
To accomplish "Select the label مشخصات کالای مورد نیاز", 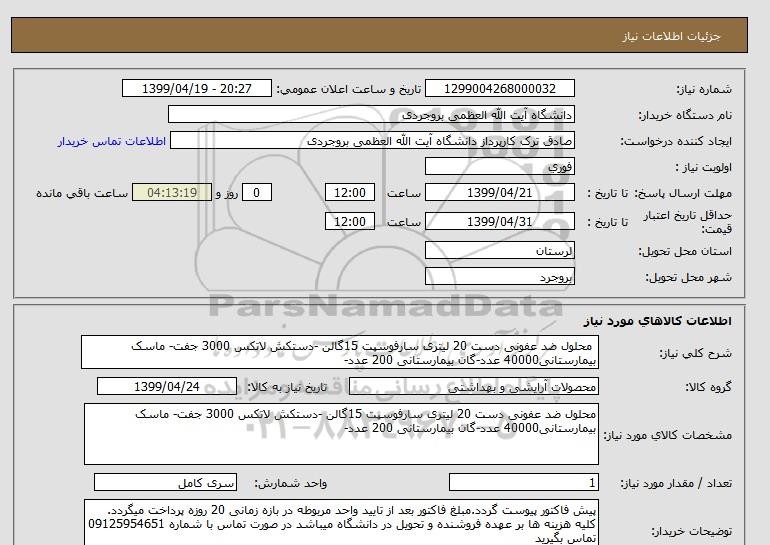I will click(x=667, y=435).
